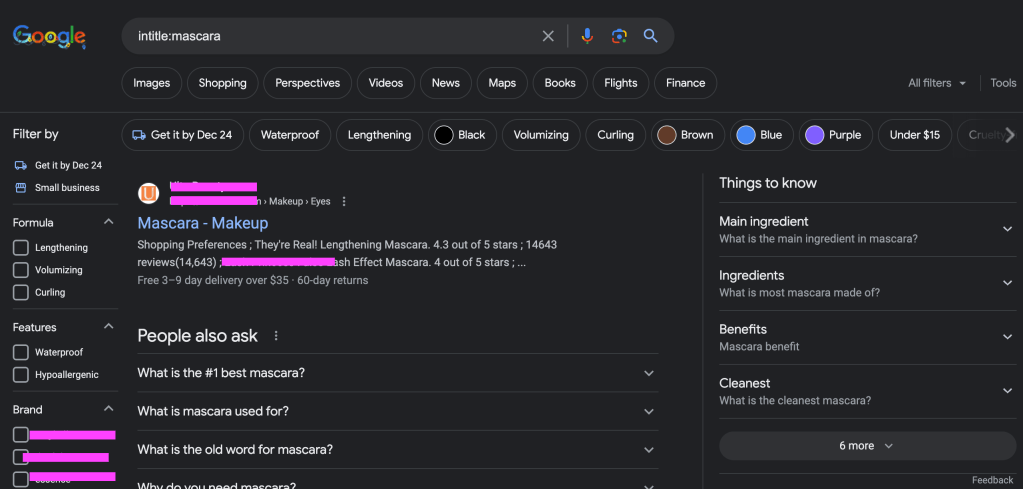This screenshot has height=489, width=1023.
Task: Clear the search box with X icon
Action: (x=548, y=36)
